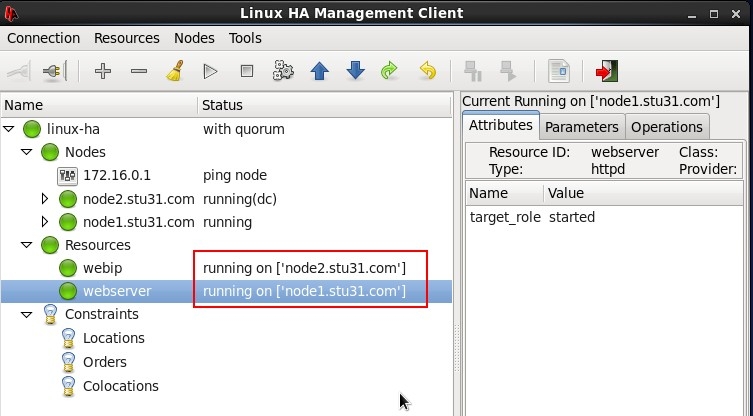Click the greyed standby node icon

click(473, 72)
